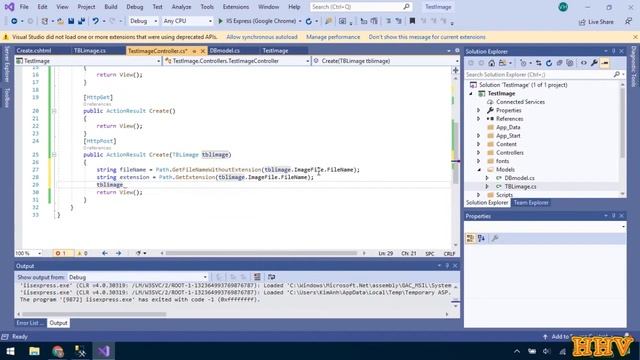Navigate to previous issue arrow
The height and width of the screenshot is (360, 640).
pyautogui.click(x=105, y=253)
